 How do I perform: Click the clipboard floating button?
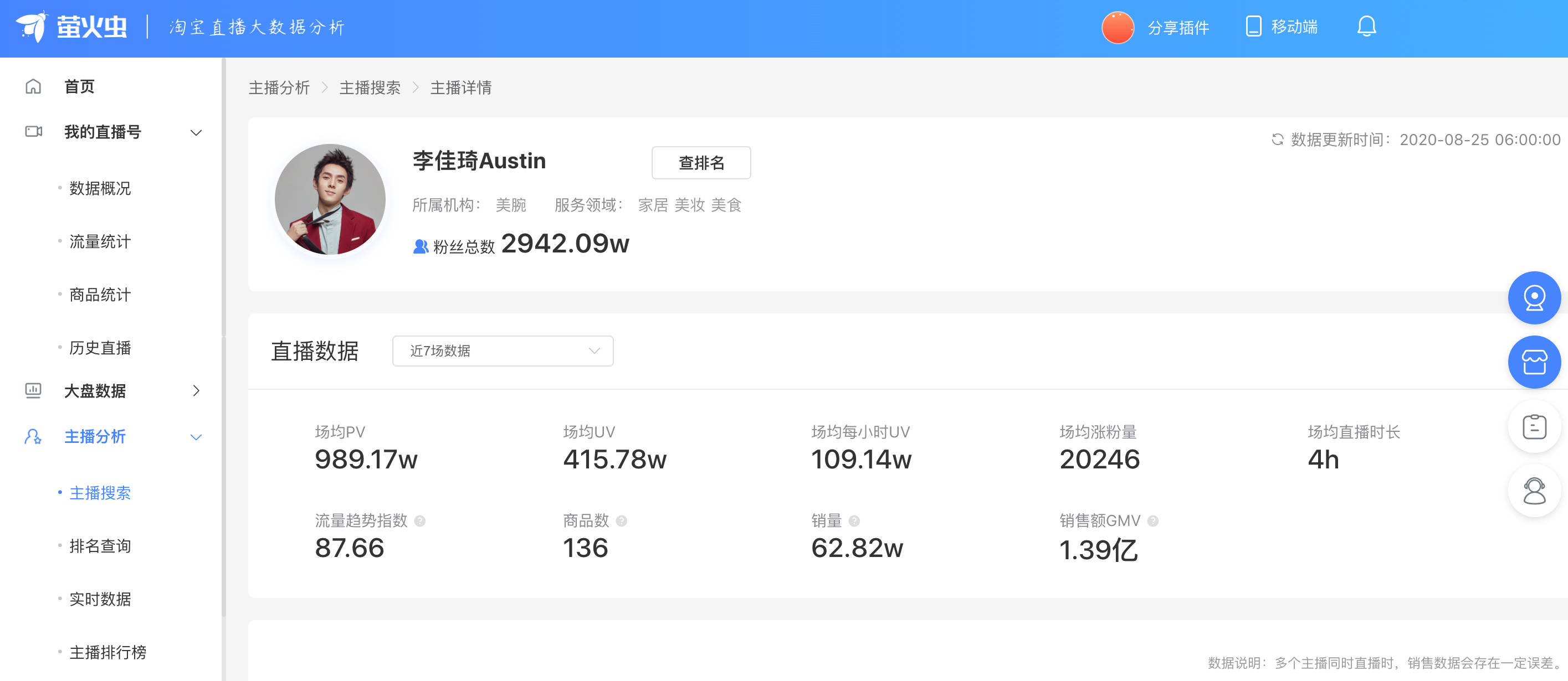click(x=1533, y=427)
